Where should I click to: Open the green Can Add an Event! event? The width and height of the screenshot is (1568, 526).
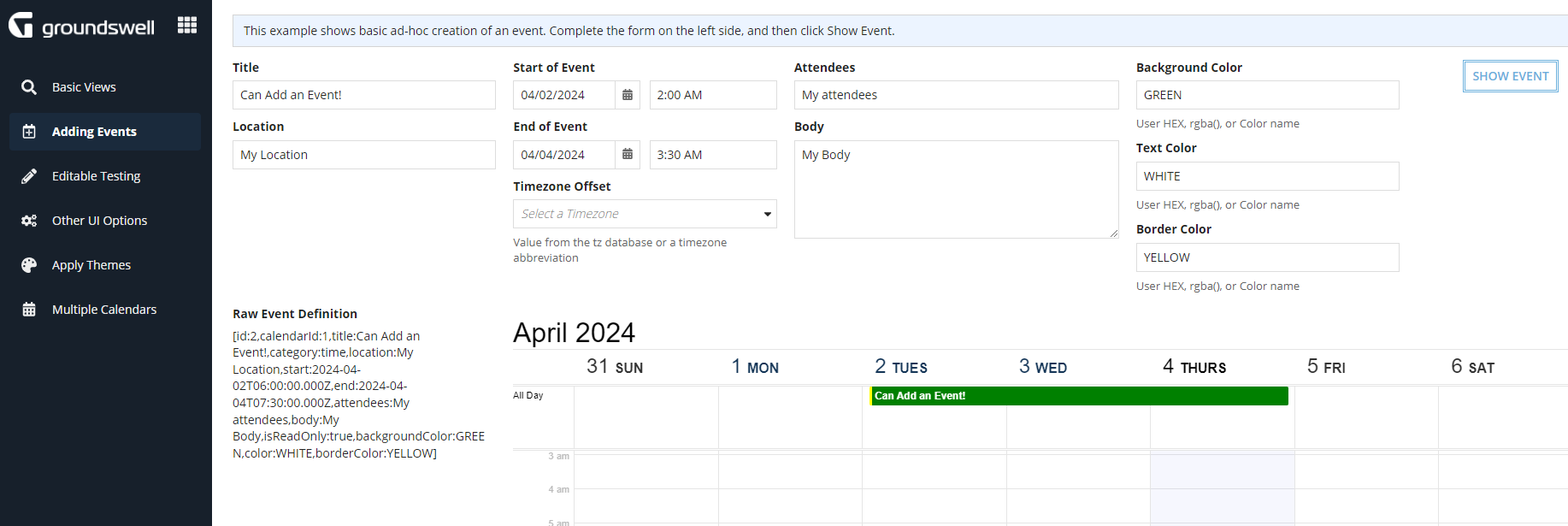[x=1079, y=396]
